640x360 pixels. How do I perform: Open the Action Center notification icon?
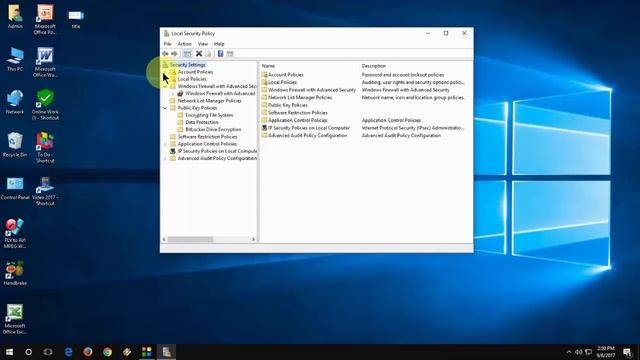pos(627,352)
